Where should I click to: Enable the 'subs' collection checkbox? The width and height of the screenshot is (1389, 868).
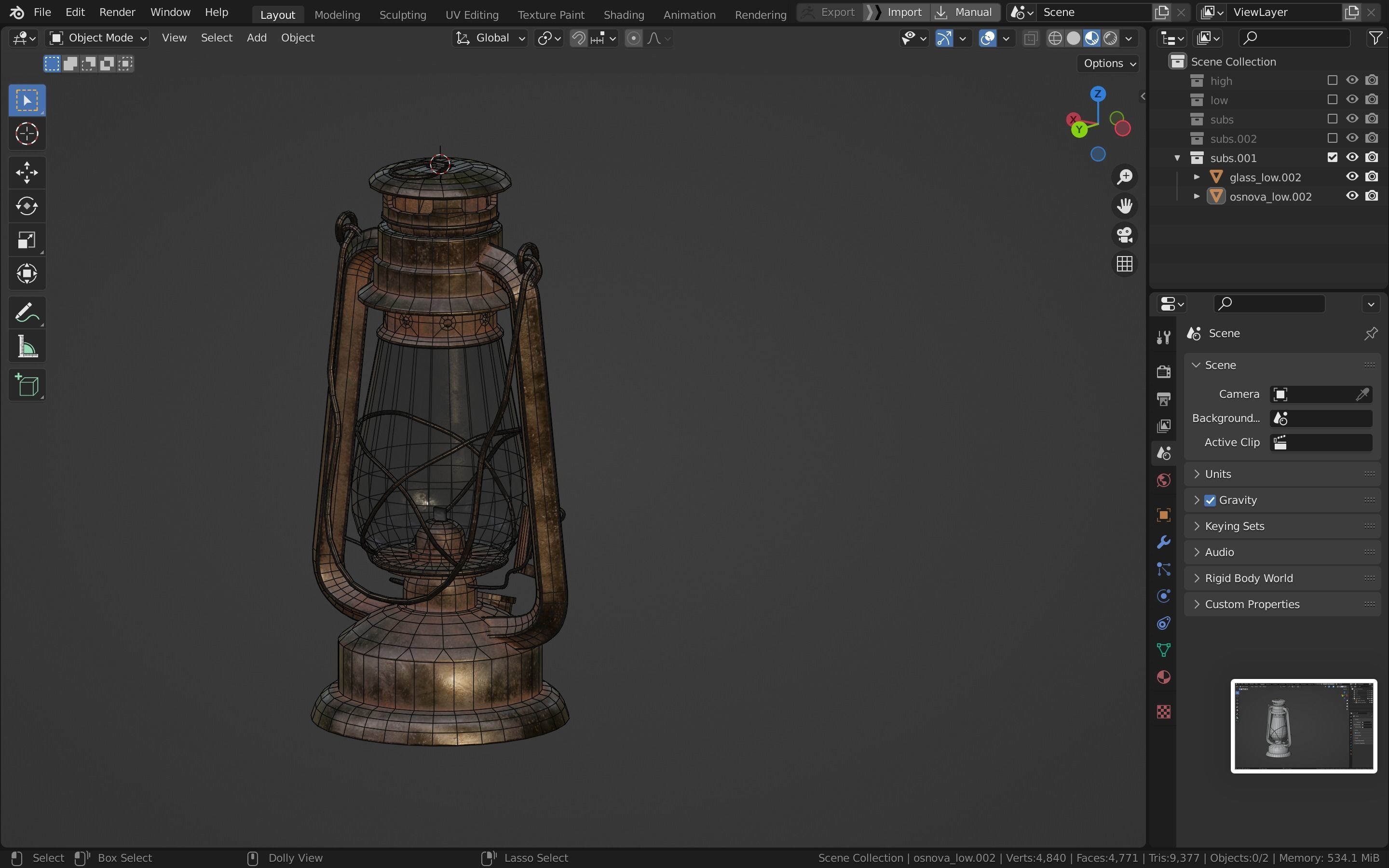[1332, 119]
